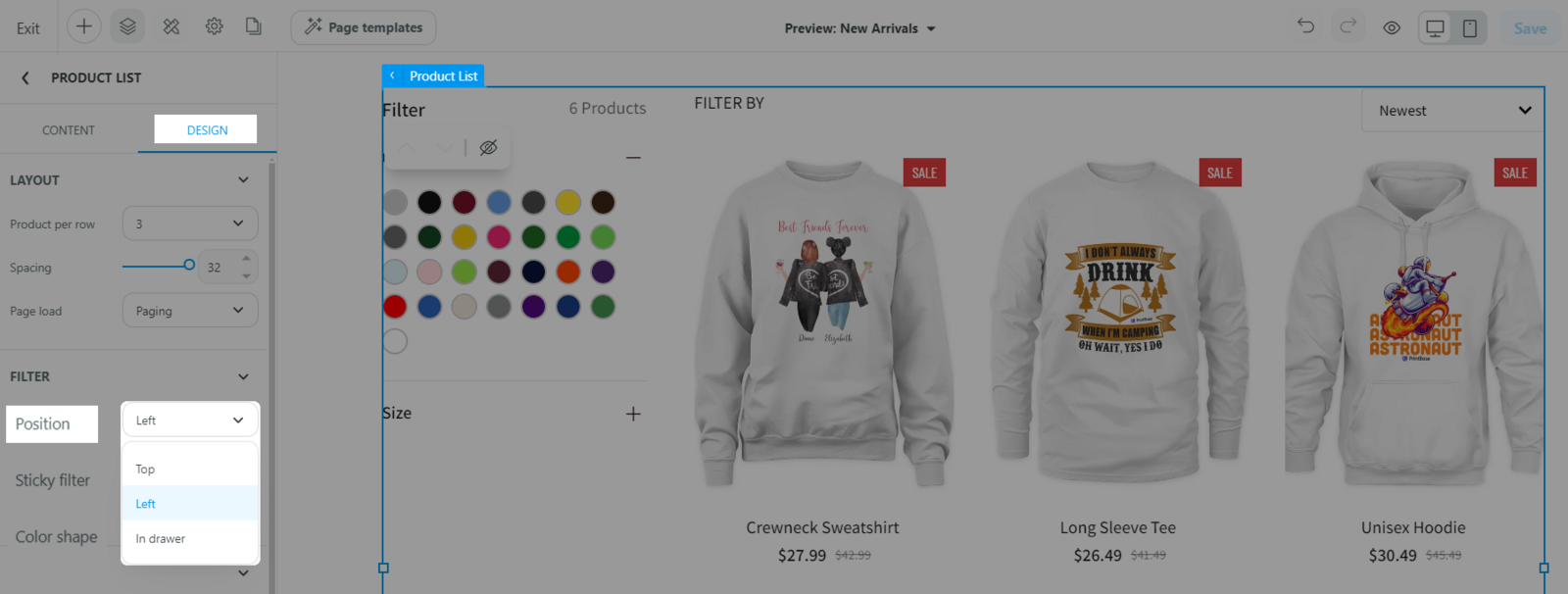Switch to mobile device preview icon
Viewport: 1568px width, 594px height.
pos(1470,27)
